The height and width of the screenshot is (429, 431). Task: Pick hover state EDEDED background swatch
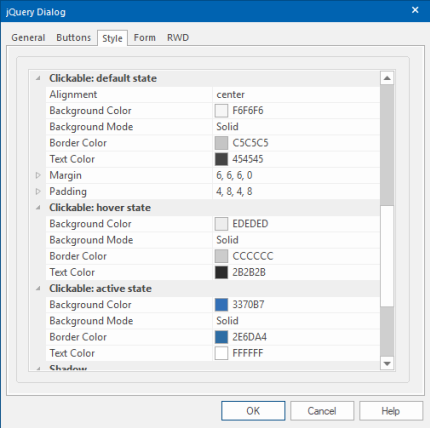point(221,224)
